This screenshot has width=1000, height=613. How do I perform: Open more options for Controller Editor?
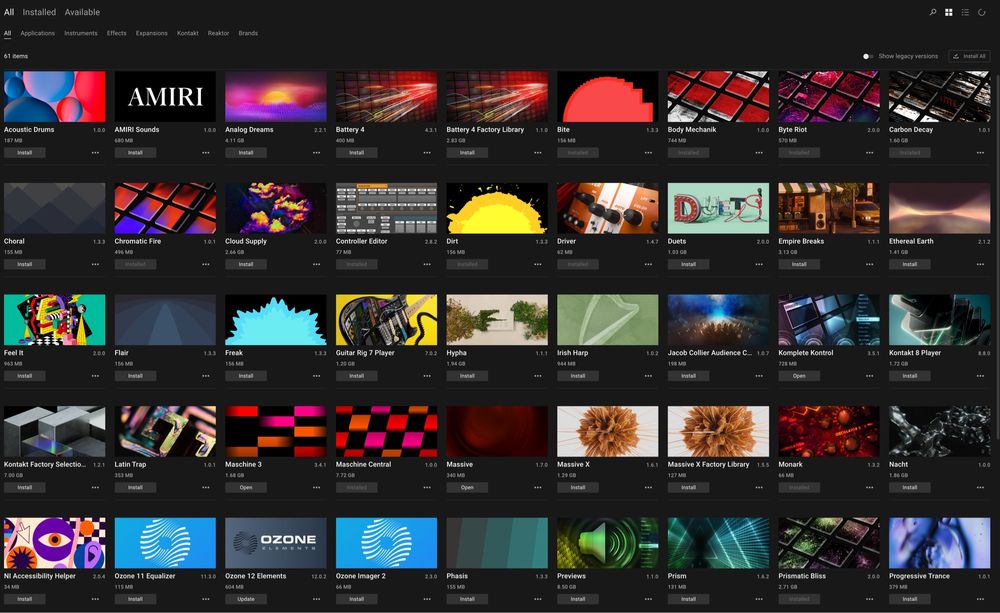[x=427, y=265]
